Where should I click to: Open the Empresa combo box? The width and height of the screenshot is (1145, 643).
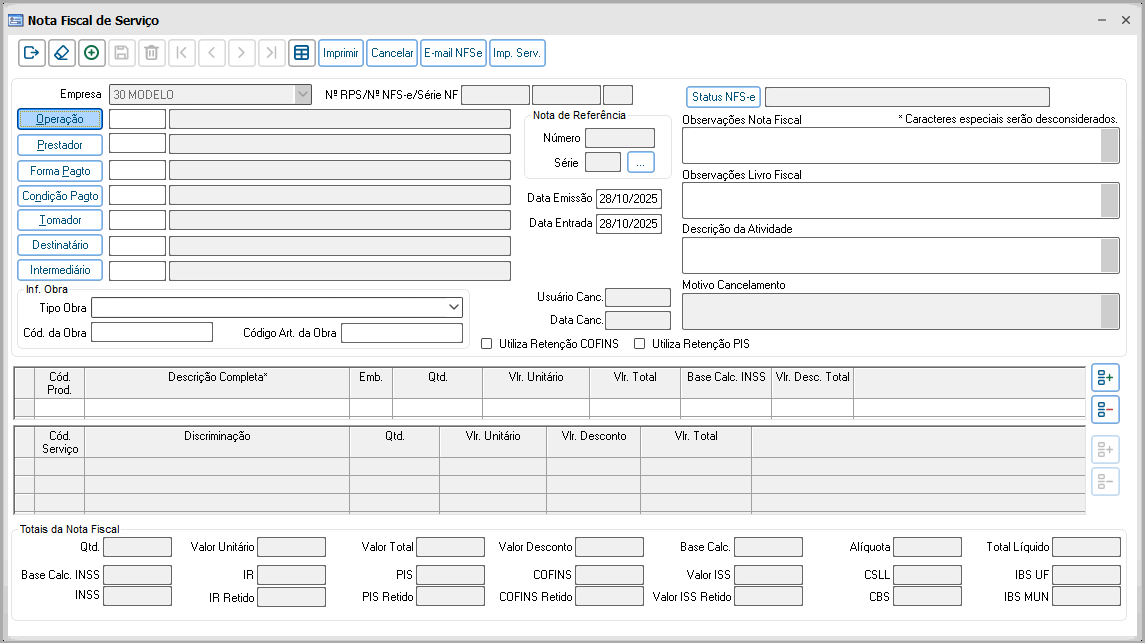[303, 95]
